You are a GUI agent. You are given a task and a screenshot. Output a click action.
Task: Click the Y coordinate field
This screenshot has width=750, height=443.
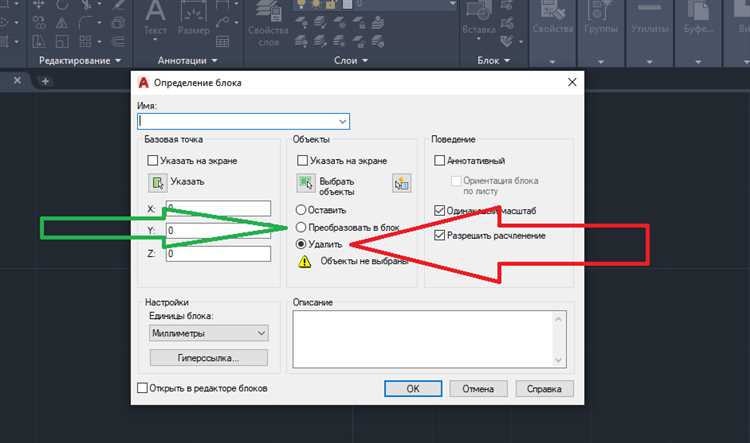218,231
